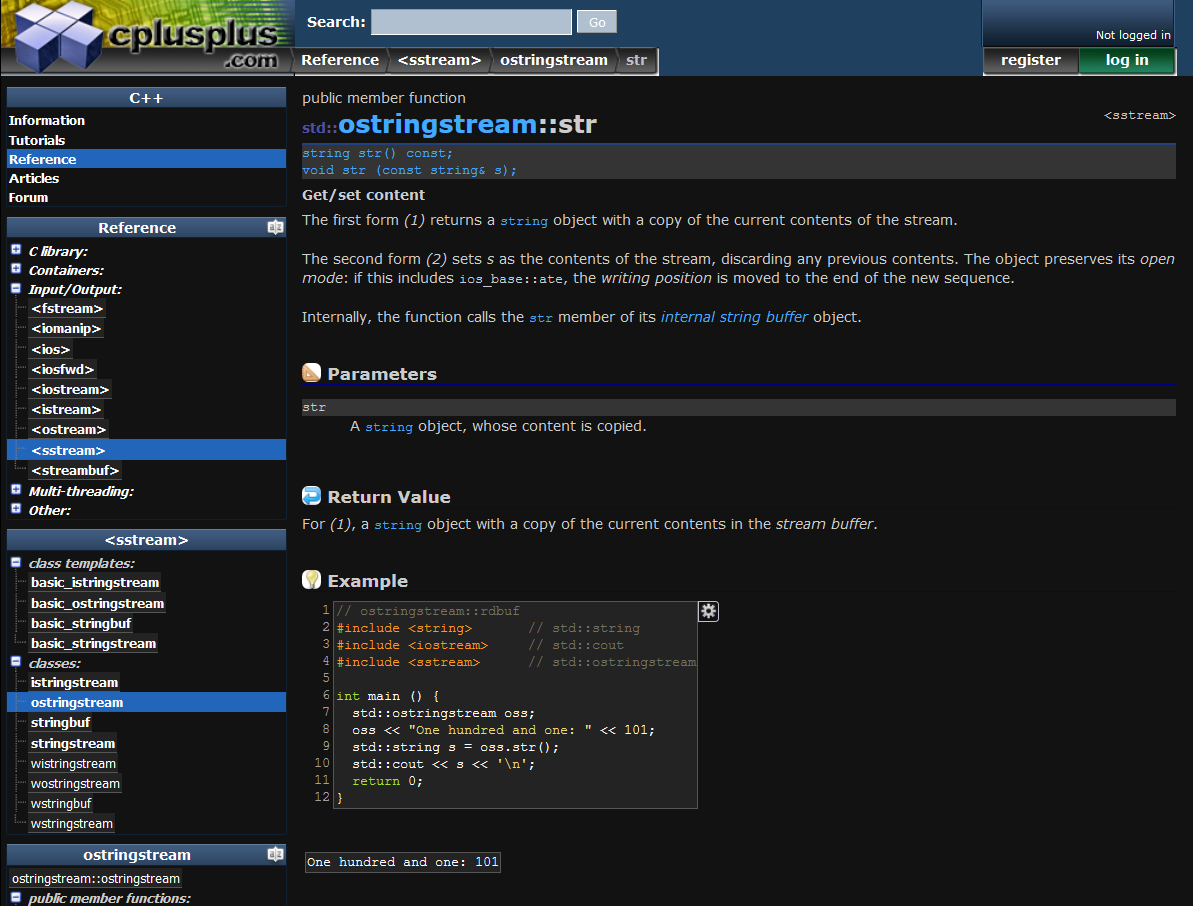Switch to the str breadcrumb tab
The image size is (1193, 906).
636,60
